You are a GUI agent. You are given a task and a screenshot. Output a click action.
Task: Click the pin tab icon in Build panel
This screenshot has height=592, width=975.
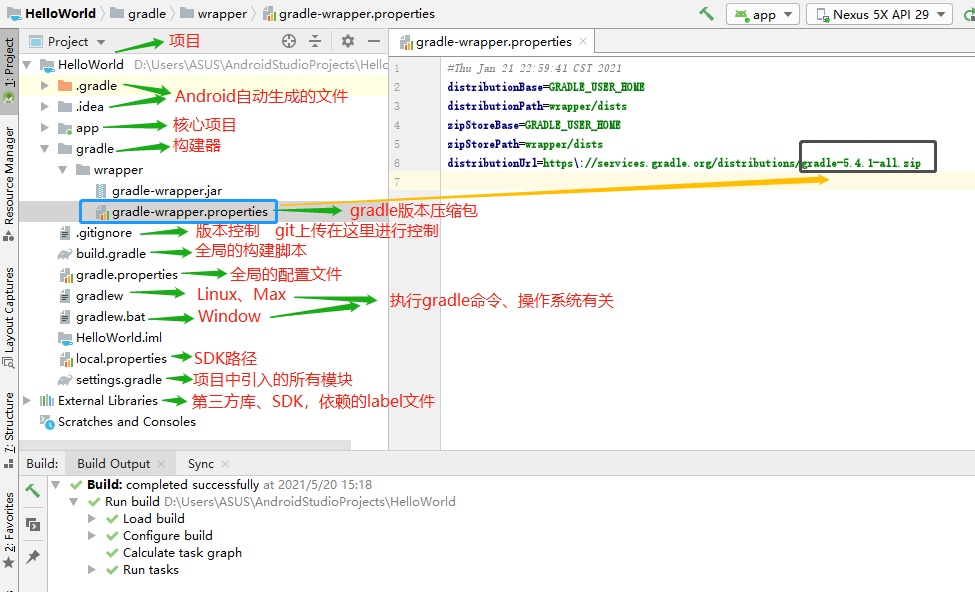[33, 557]
